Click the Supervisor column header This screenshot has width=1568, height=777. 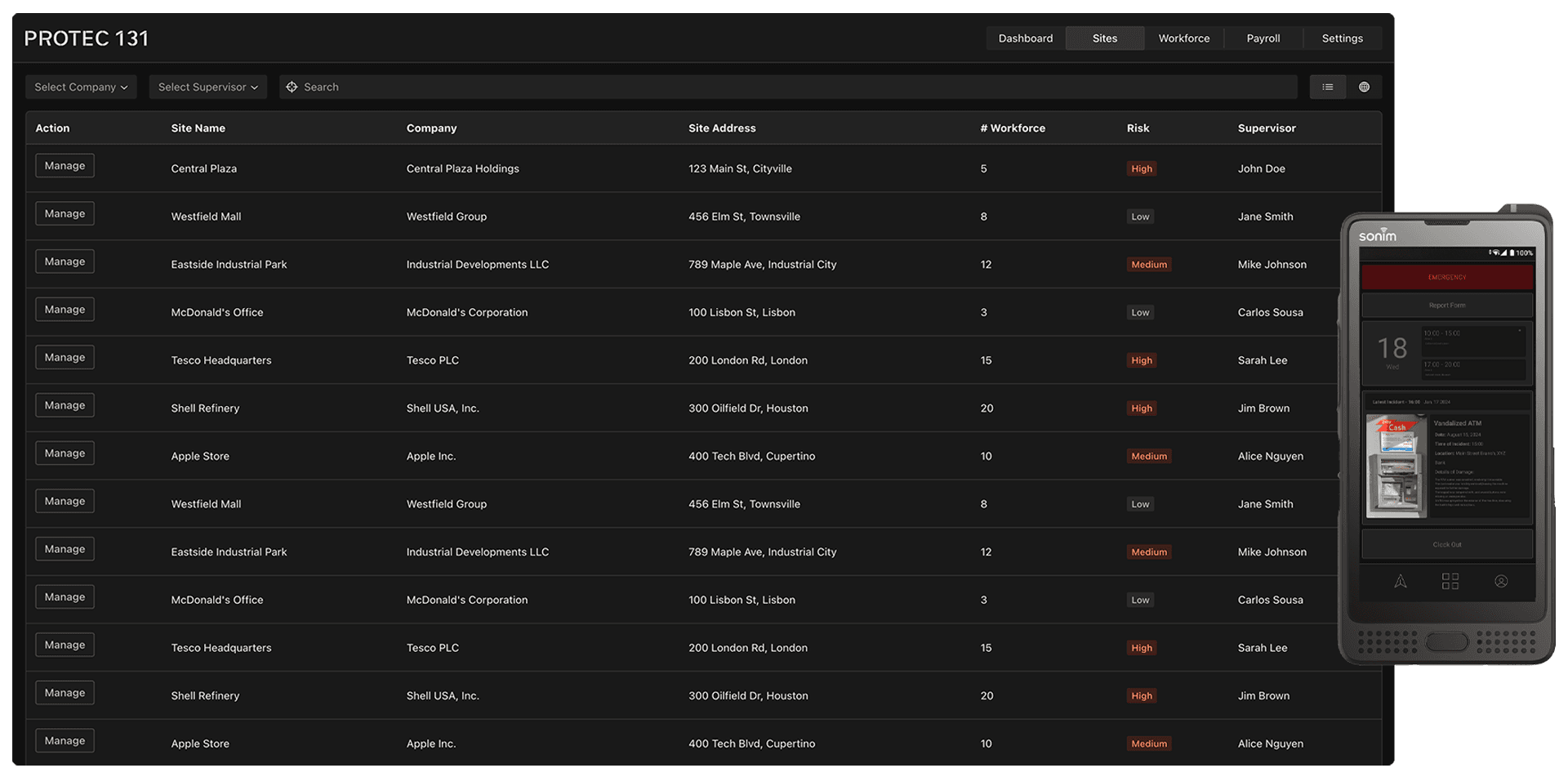[1267, 128]
